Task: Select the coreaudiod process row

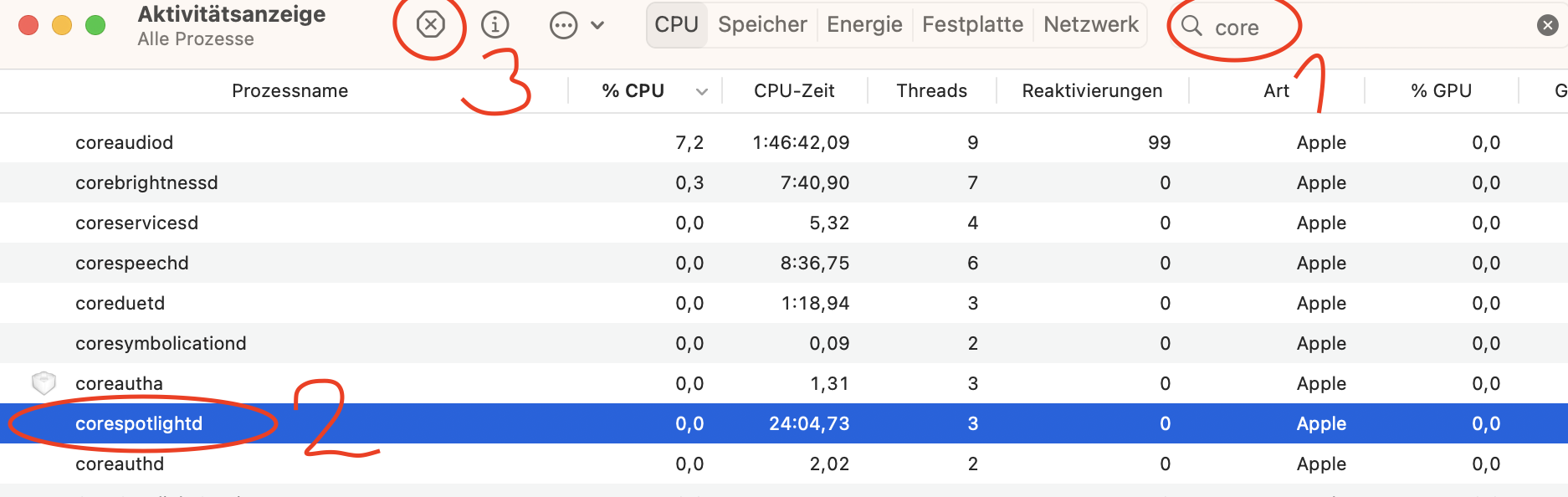Action: click(x=125, y=143)
